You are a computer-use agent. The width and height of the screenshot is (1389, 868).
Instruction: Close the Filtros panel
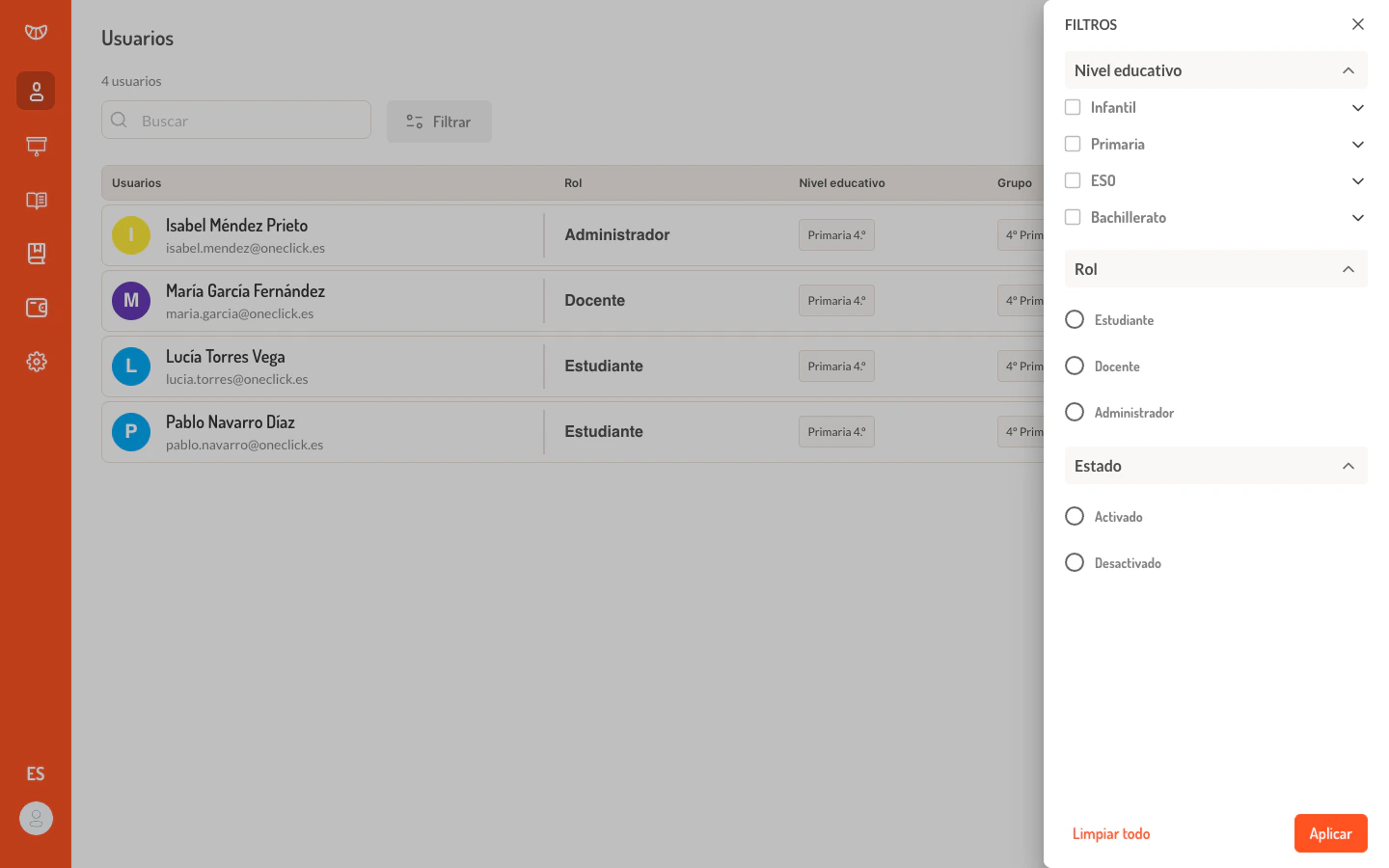tap(1358, 24)
